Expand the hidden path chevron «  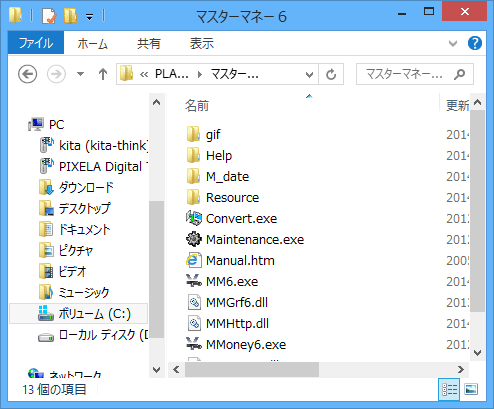[x=144, y=74]
